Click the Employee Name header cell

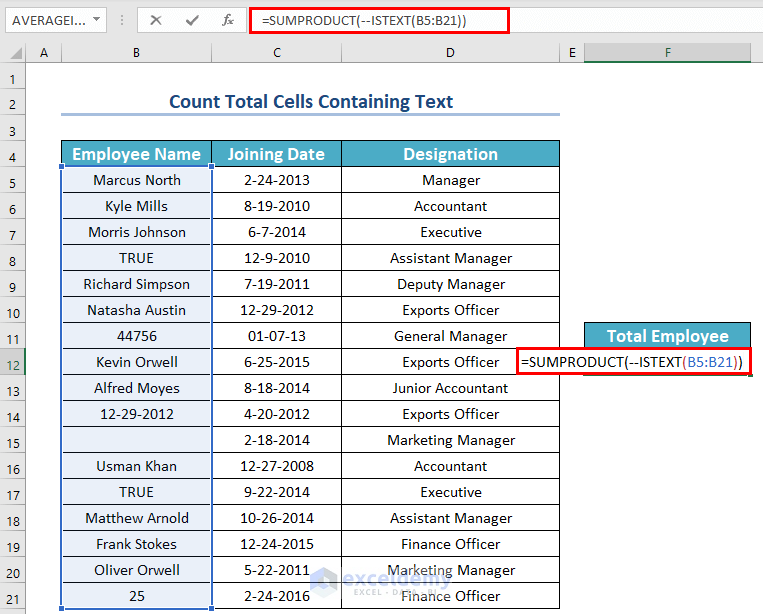(x=136, y=154)
